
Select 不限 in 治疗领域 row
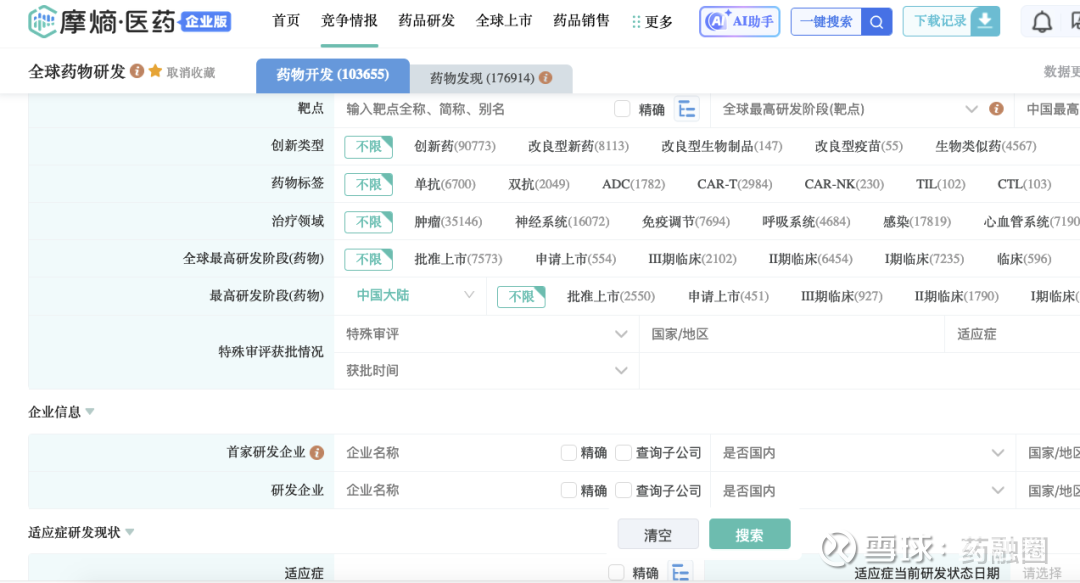coord(368,221)
